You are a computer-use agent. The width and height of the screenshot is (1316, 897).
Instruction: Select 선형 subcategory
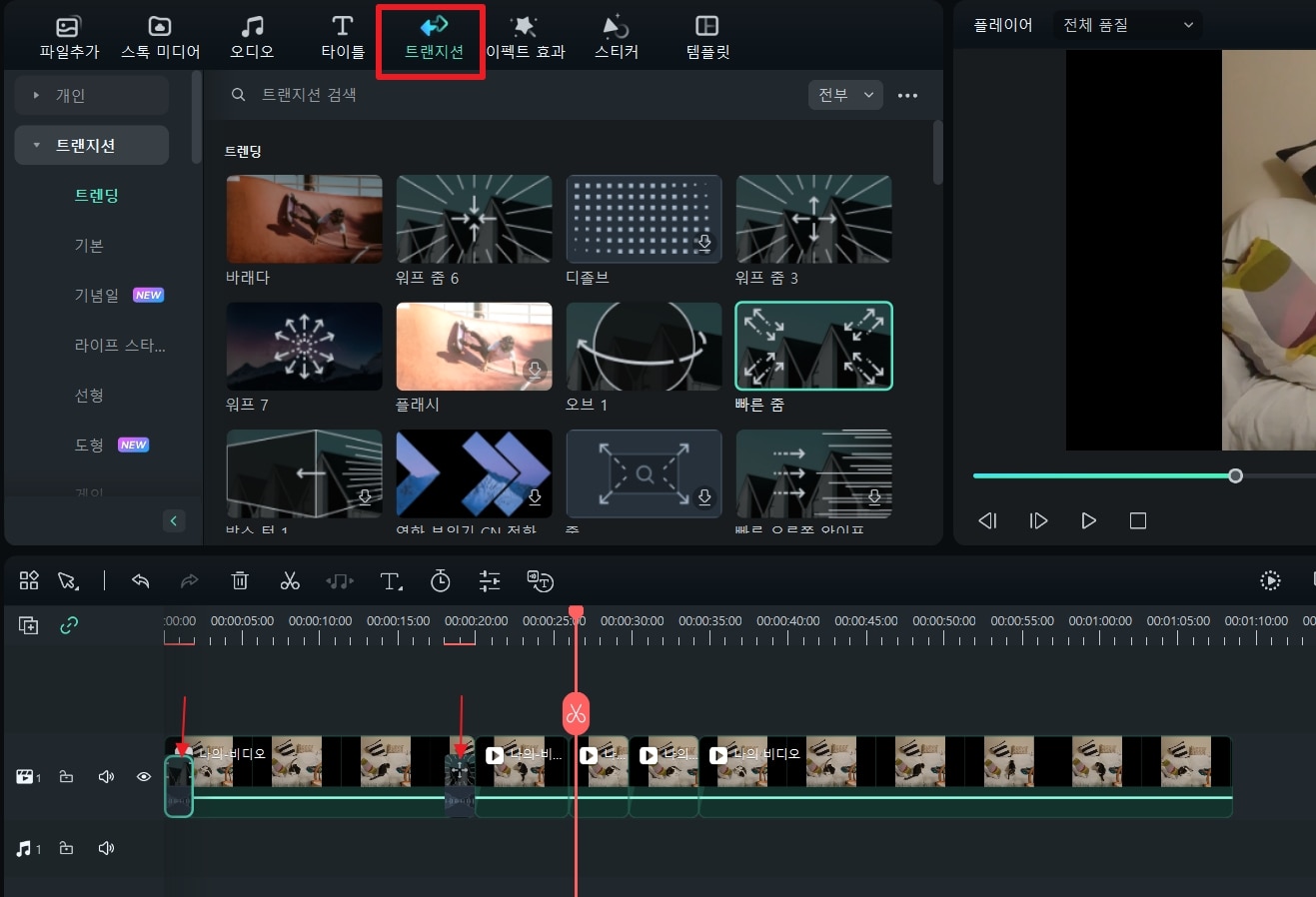[x=89, y=396]
